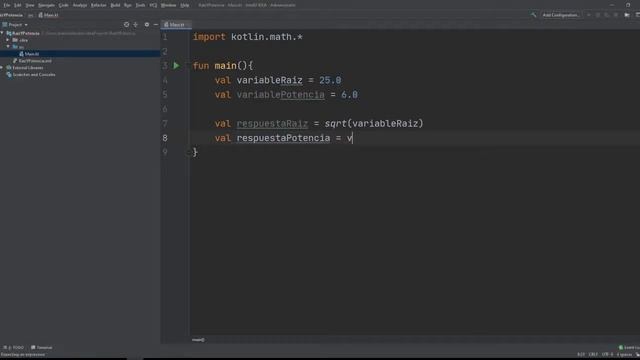
Task: Switch to Main.kt editor tab
Action: coord(175,24)
